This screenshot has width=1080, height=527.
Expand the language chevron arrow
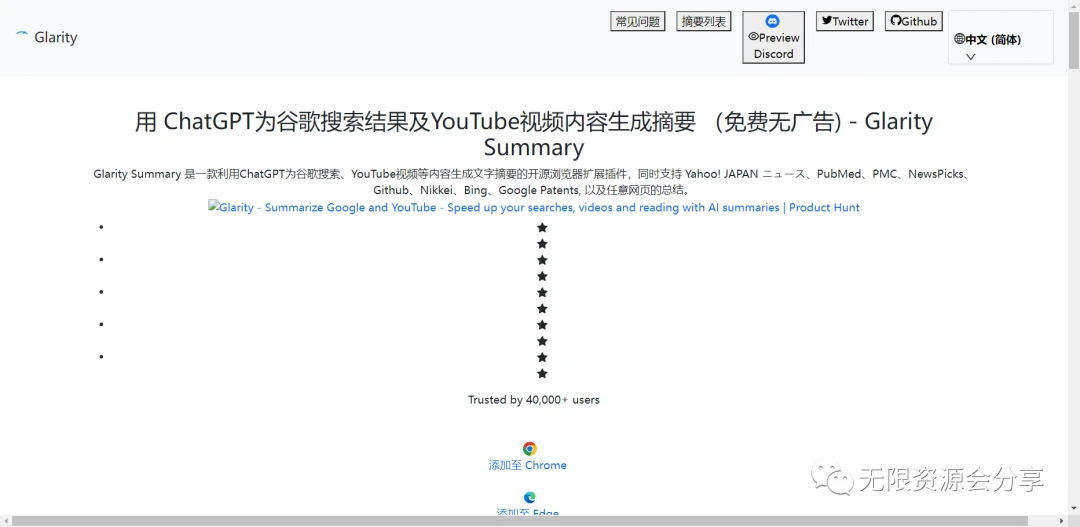(970, 56)
